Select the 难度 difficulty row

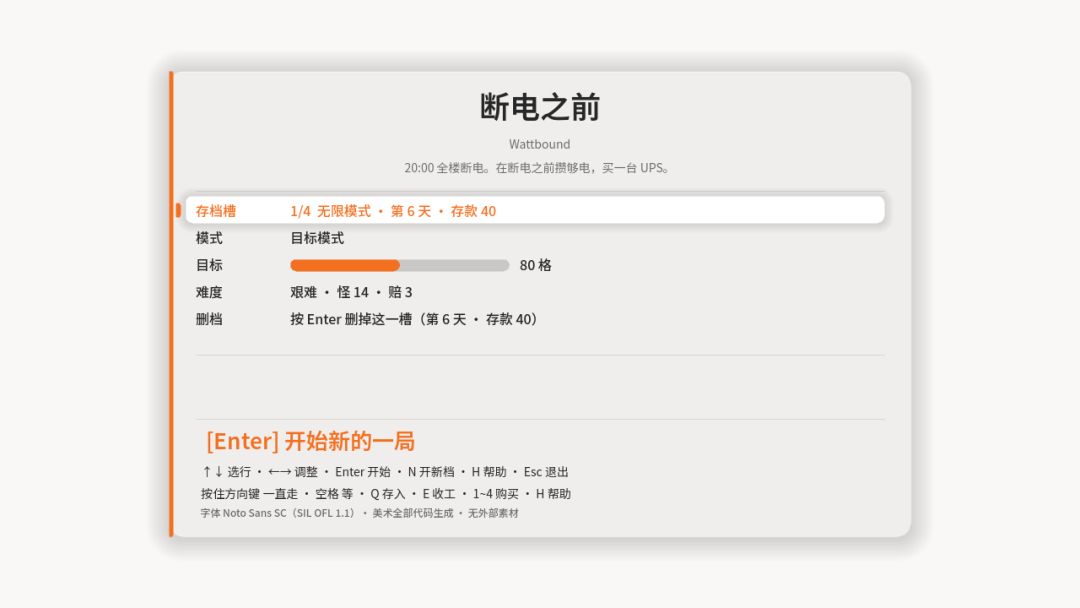(534, 292)
